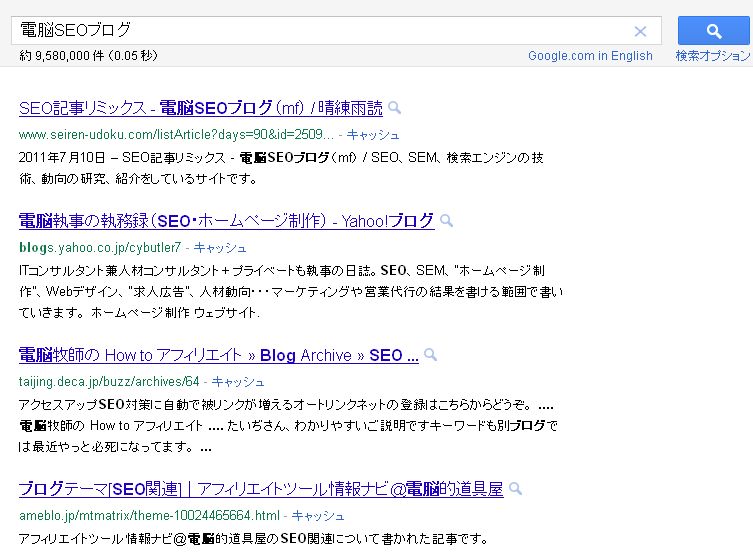Preview the SEO記事リミックス result with the magnifier icon
This screenshot has height=555, width=753.
(394, 108)
